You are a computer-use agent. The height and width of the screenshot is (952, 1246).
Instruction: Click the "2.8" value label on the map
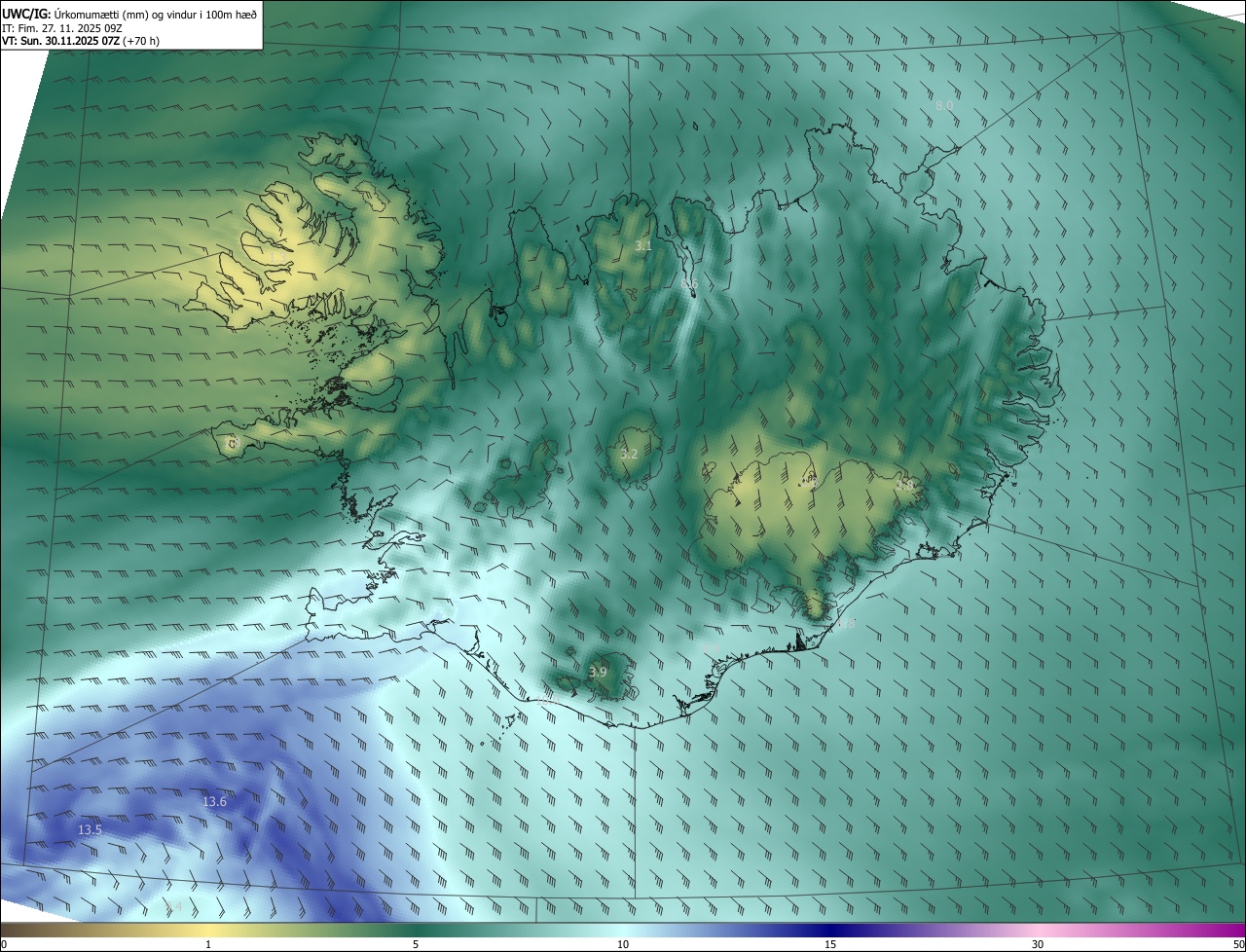(905, 483)
